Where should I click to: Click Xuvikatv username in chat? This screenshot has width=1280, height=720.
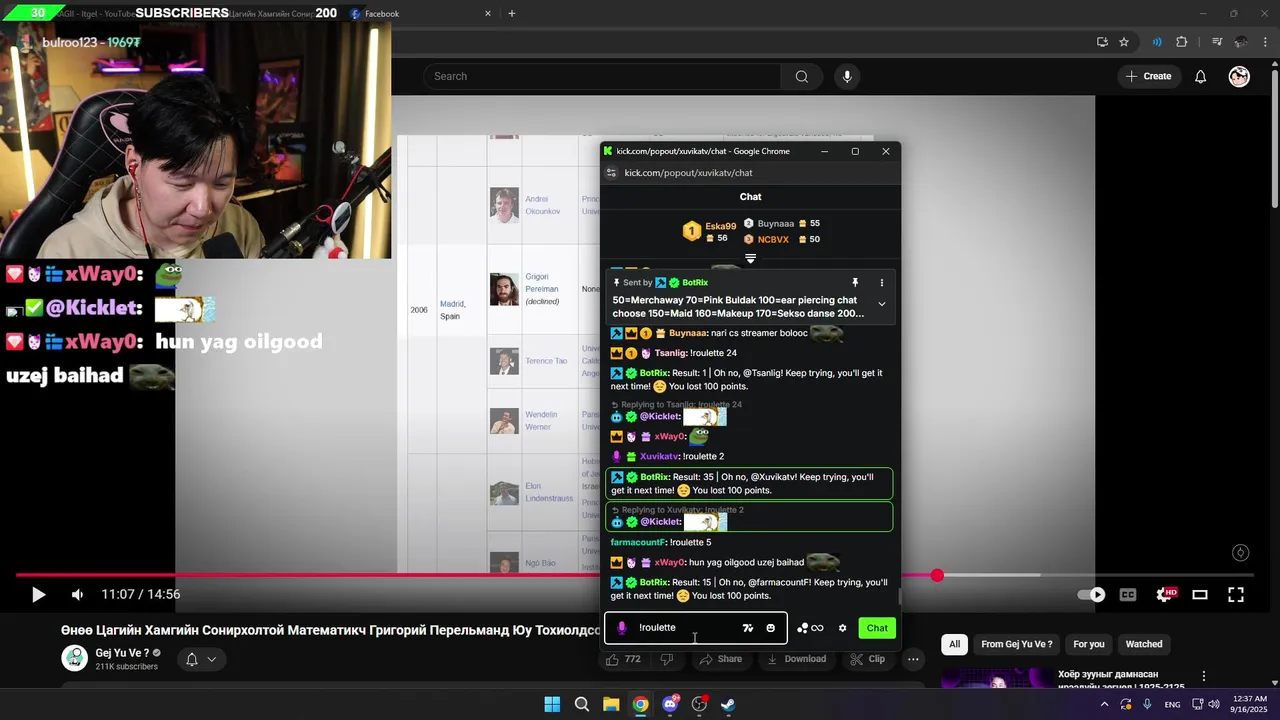tap(659, 457)
